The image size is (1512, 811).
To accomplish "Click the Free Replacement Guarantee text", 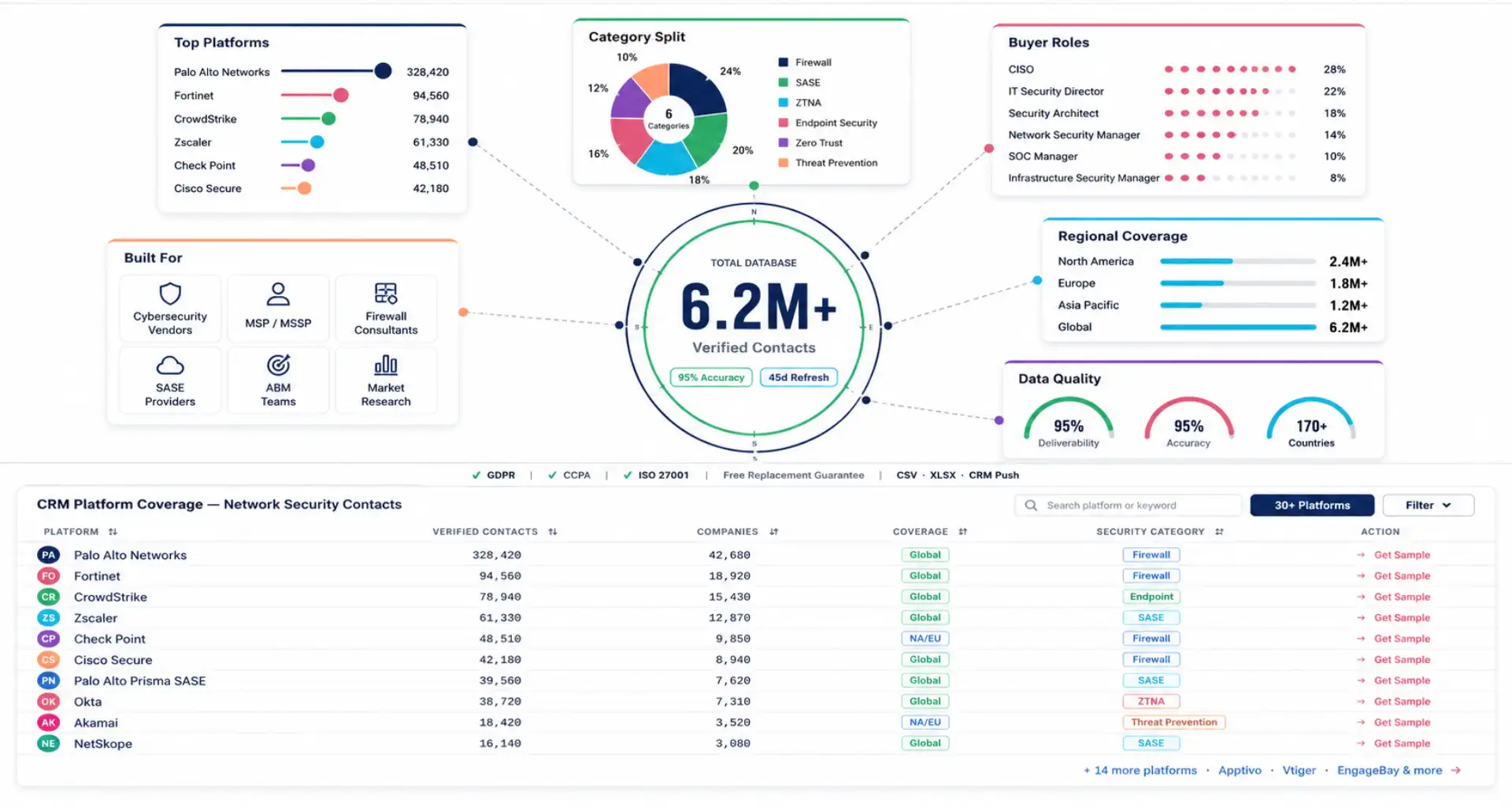I will click(793, 476).
